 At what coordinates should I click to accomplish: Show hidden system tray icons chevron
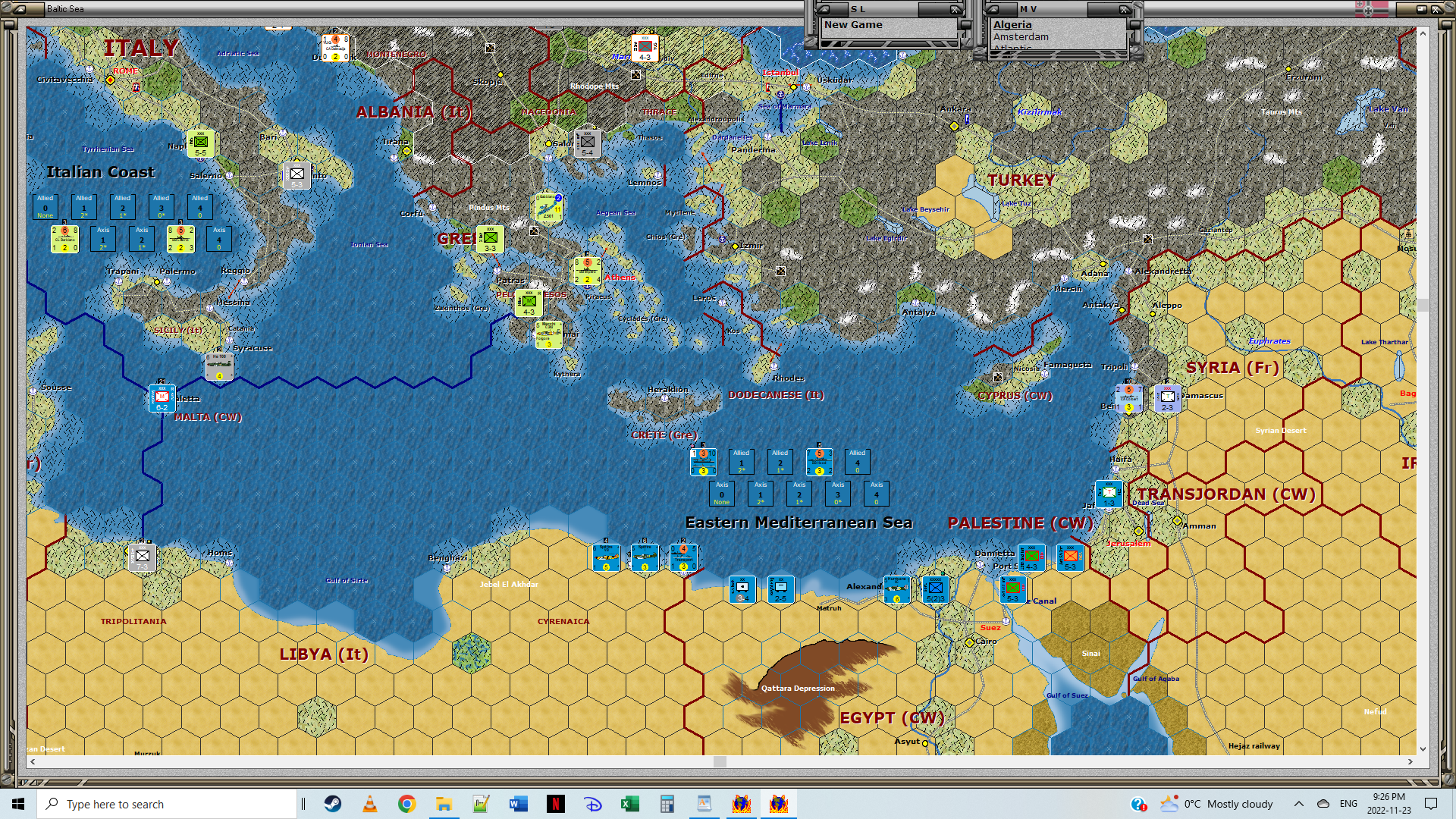[1298, 804]
